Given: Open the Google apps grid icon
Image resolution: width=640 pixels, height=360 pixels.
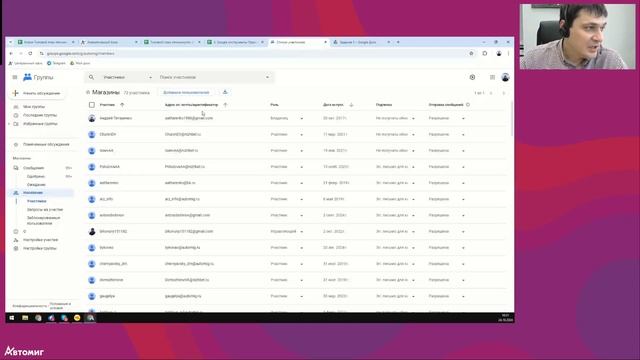Looking at the screenshot, I should click(x=492, y=77).
